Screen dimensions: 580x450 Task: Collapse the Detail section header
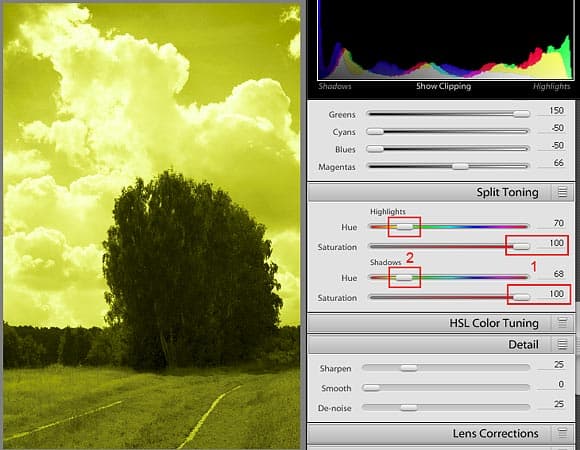441,344
